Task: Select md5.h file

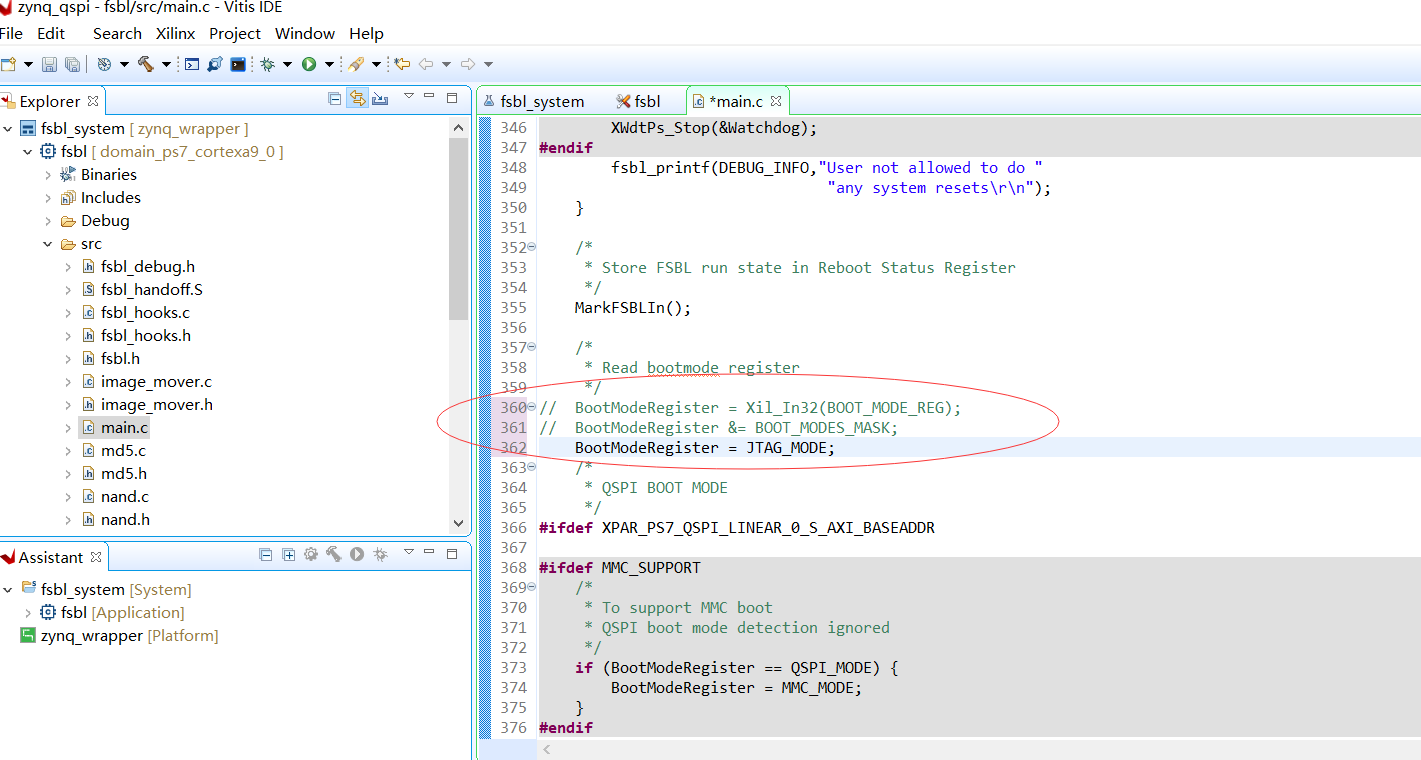Action: click(x=124, y=474)
